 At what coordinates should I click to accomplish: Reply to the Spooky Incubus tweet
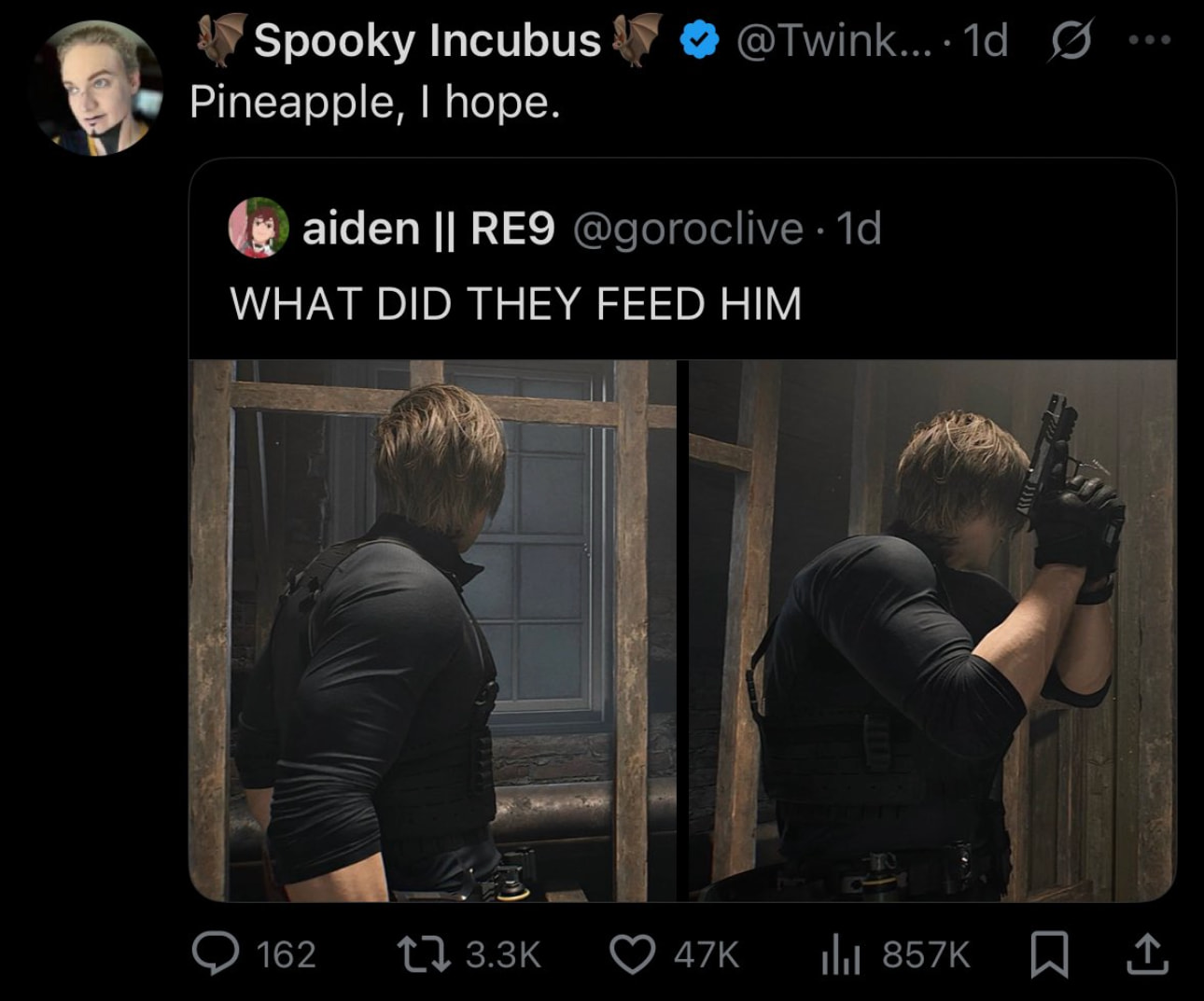click(x=216, y=954)
